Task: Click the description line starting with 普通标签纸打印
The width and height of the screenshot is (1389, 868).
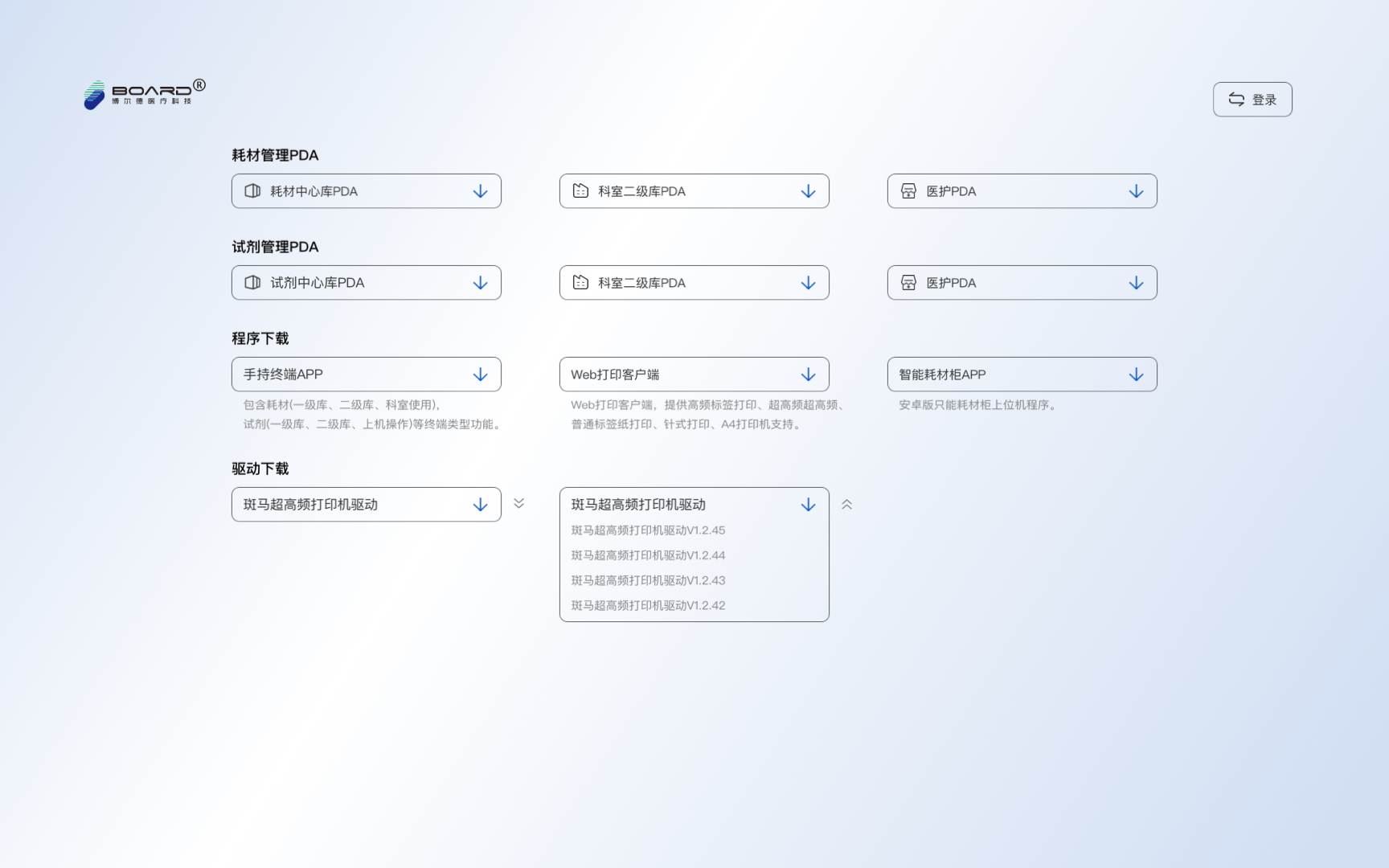Action: (688, 424)
